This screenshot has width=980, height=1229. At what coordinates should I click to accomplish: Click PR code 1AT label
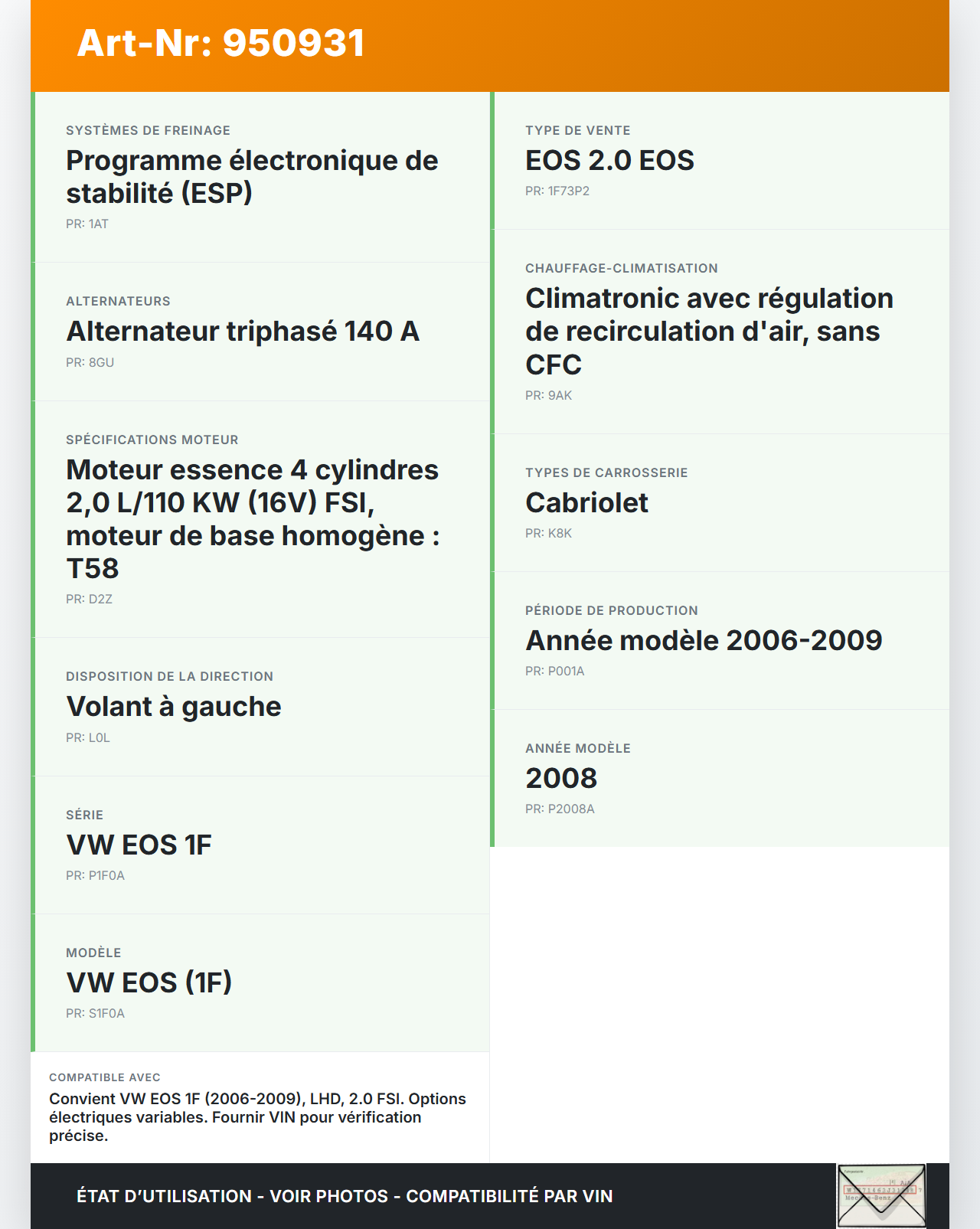coord(87,224)
